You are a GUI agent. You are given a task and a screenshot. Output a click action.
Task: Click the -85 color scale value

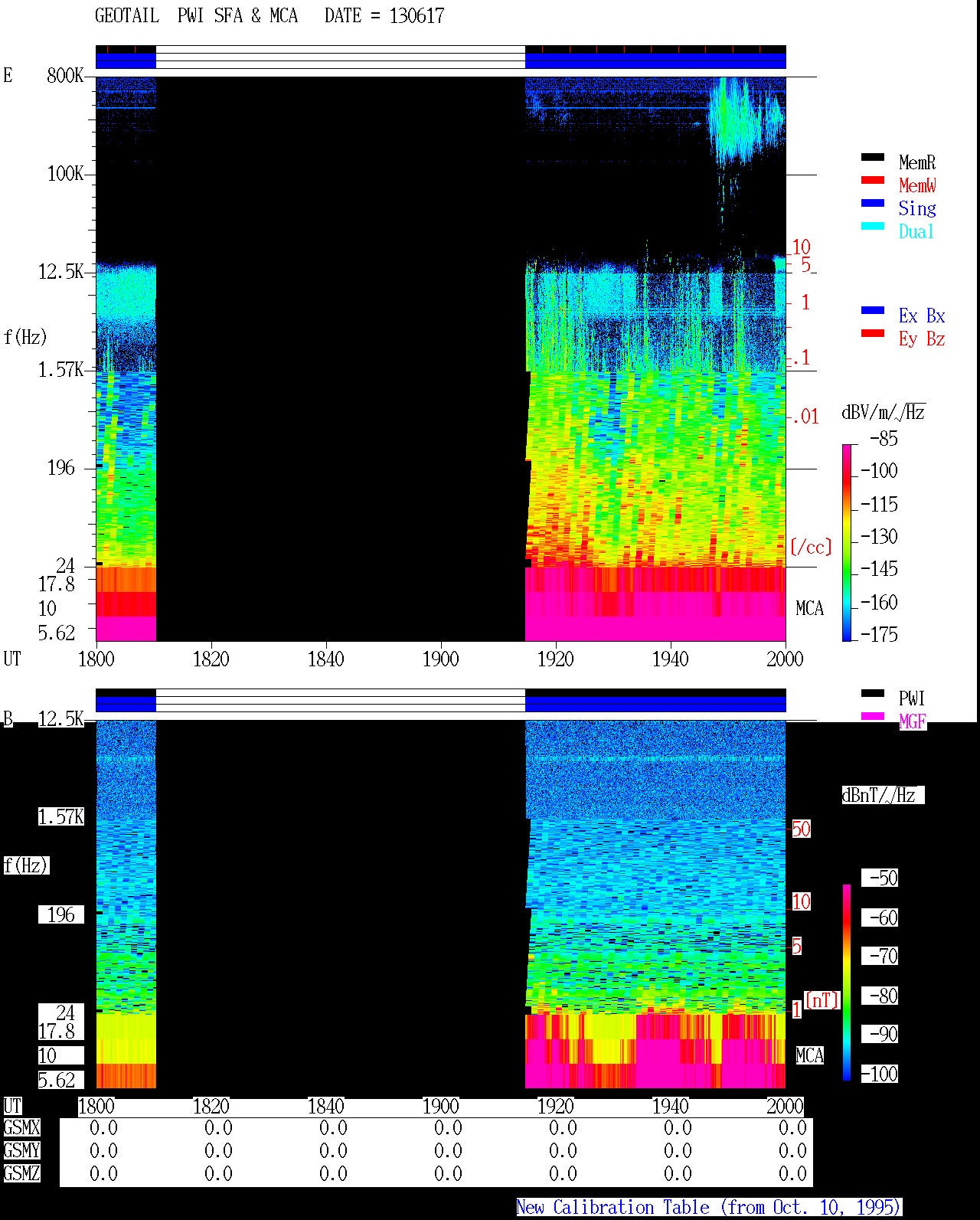pyautogui.click(x=884, y=439)
